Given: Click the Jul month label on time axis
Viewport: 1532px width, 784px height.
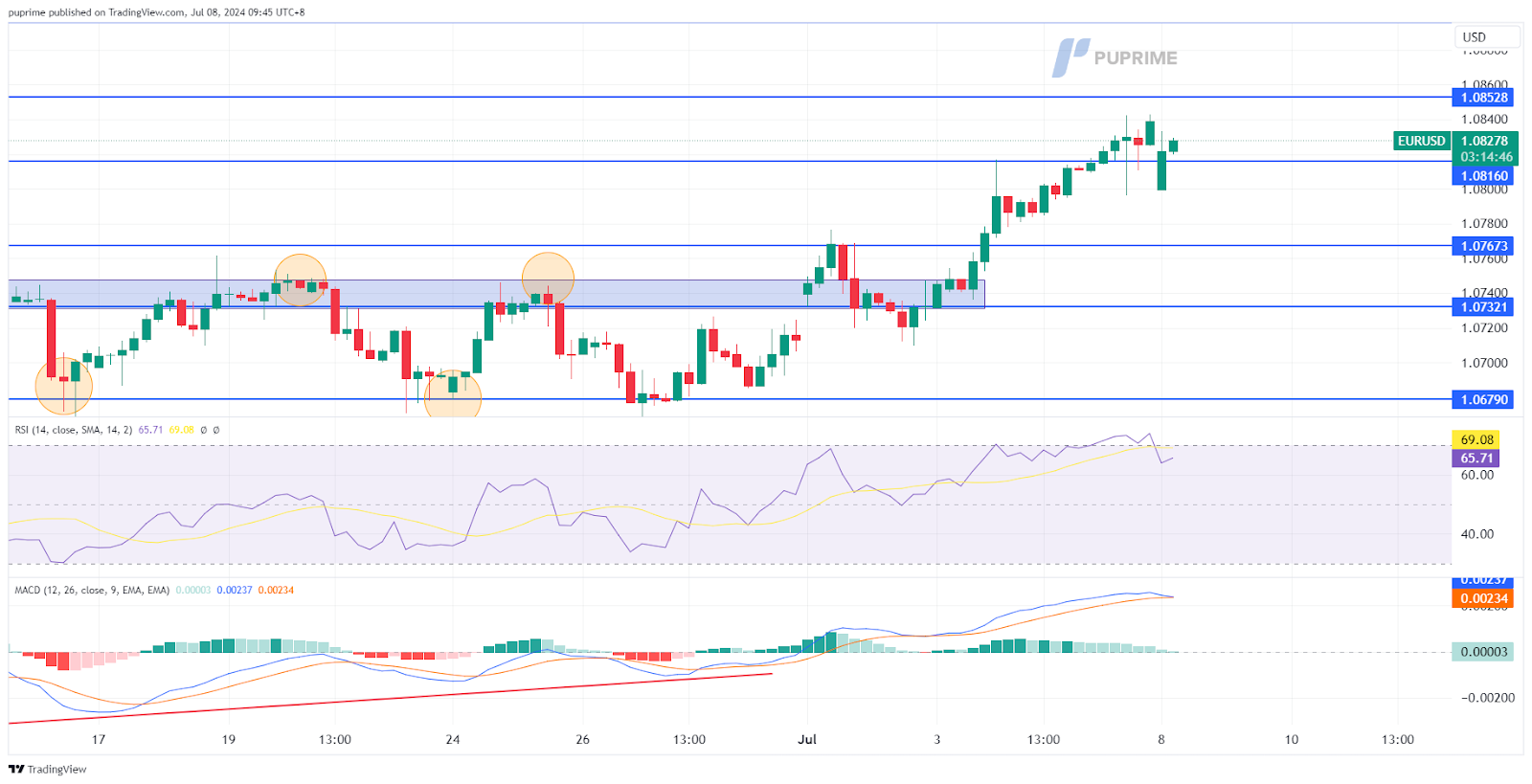Looking at the screenshot, I should click(807, 740).
